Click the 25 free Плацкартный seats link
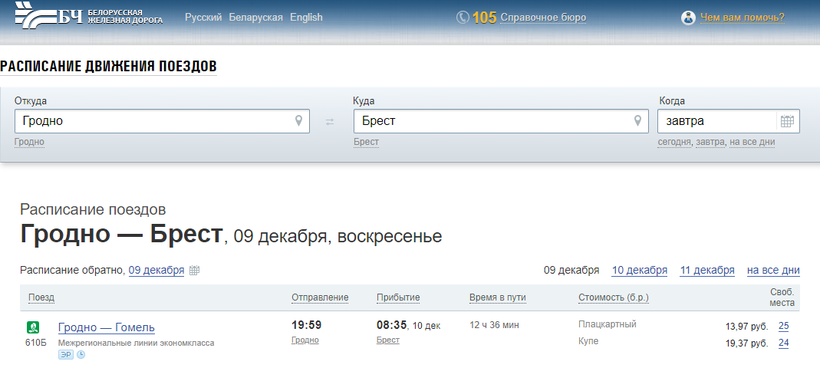 pyautogui.click(x=783, y=326)
